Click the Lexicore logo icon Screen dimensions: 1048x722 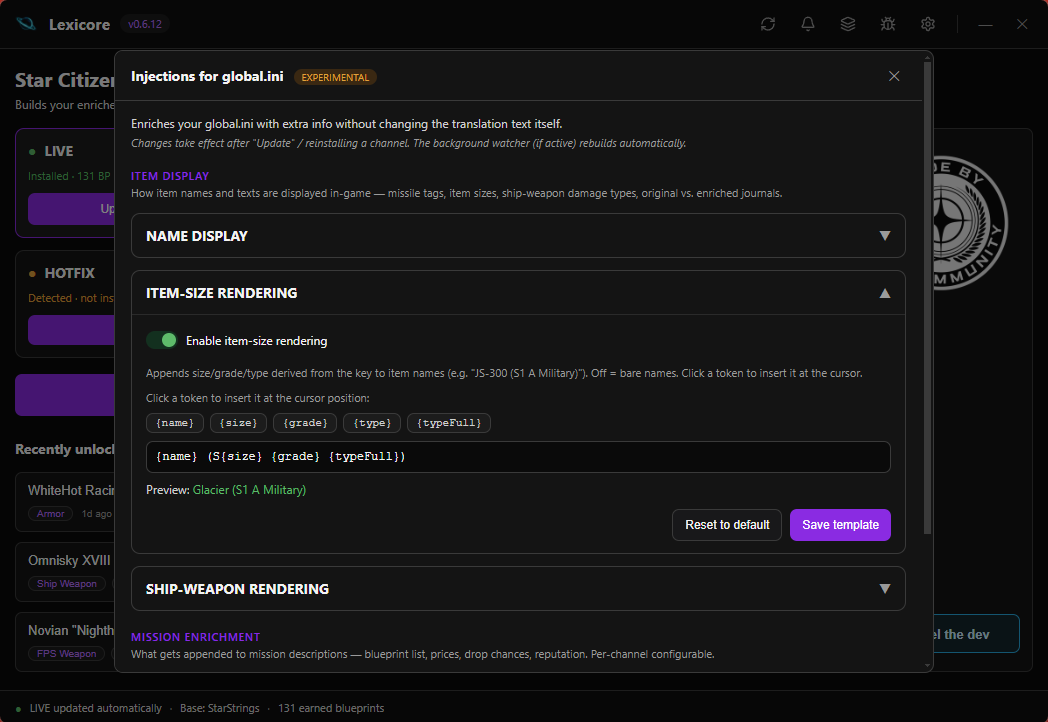tap(26, 24)
